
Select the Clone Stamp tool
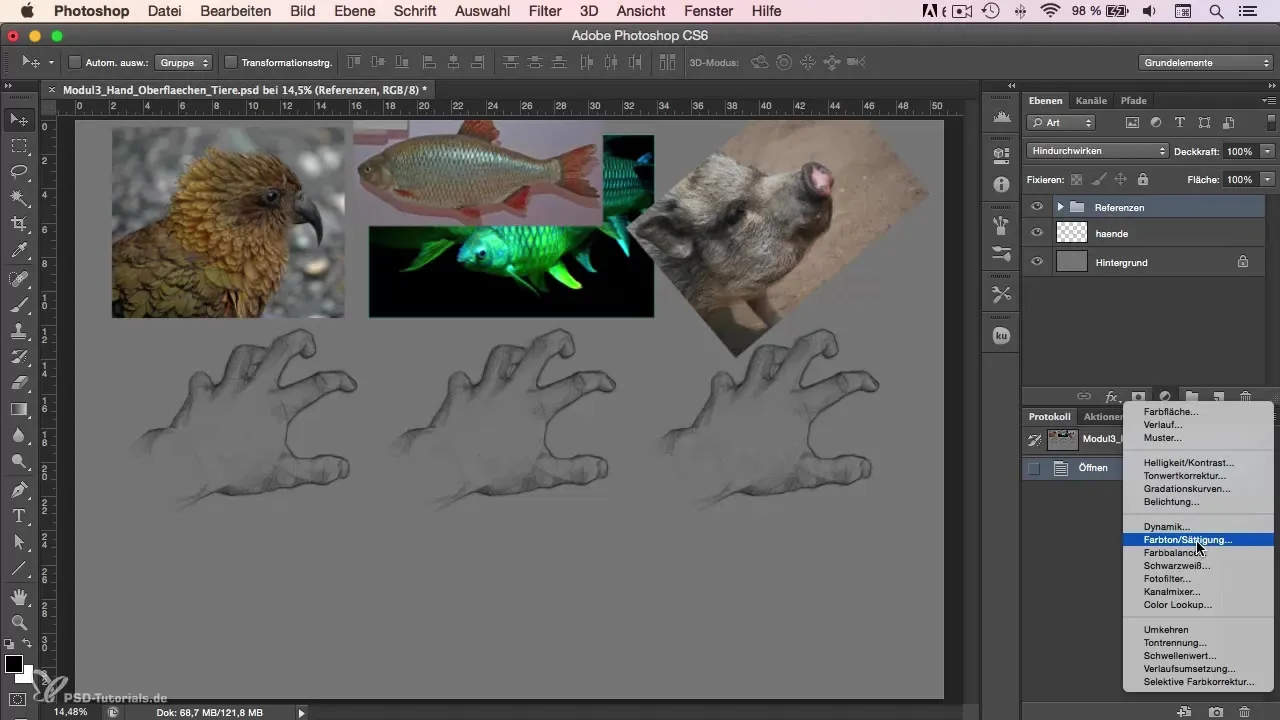(x=19, y=331)
